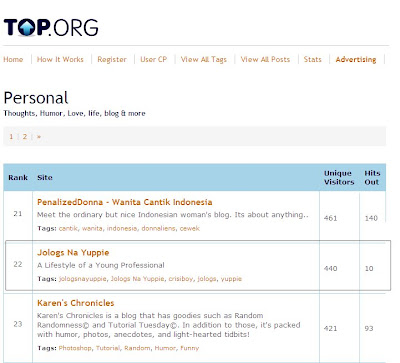Select the Humor tag
Screen dimensions: 400x363
165,348
